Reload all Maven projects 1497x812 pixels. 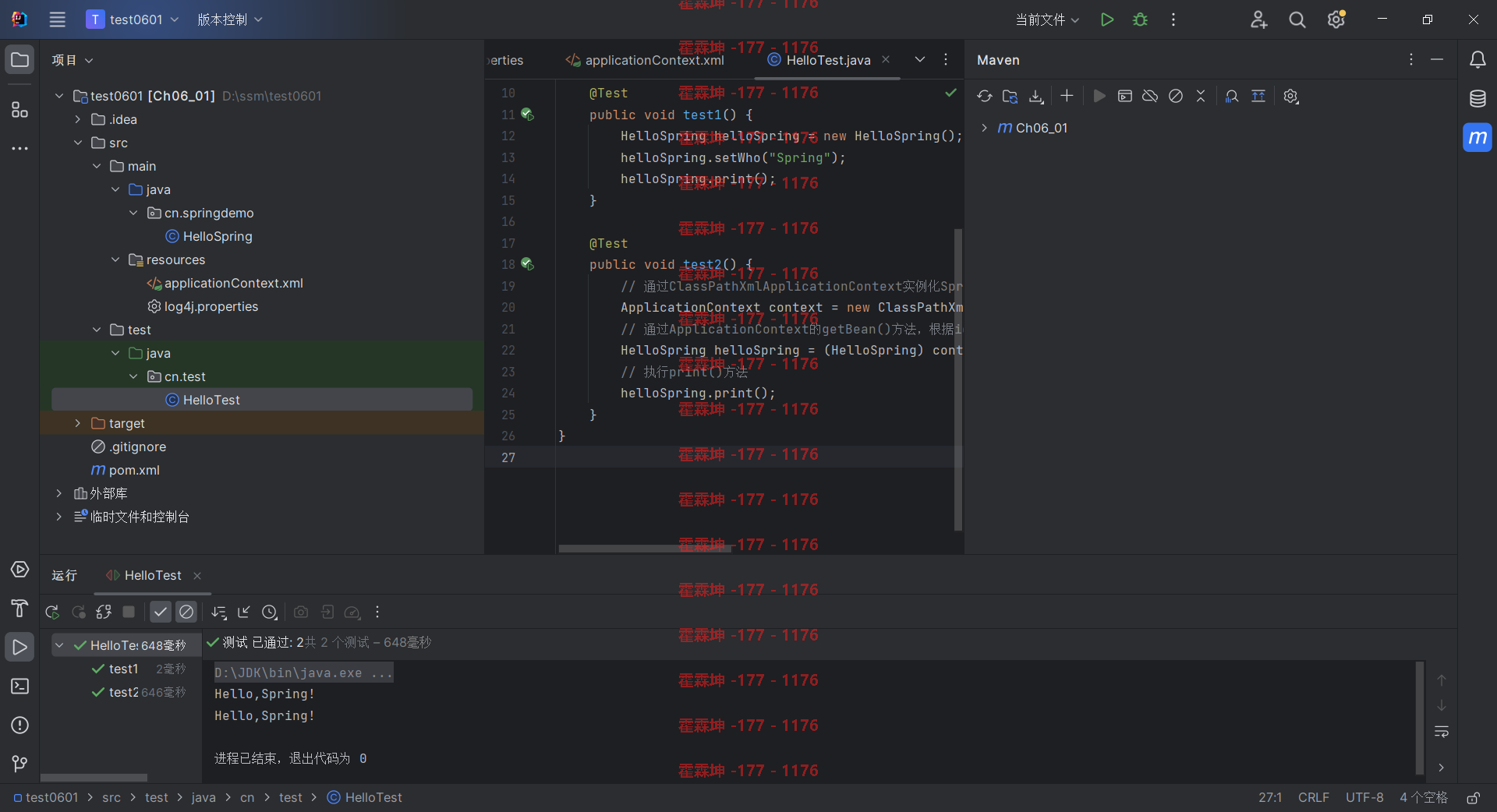985,96
